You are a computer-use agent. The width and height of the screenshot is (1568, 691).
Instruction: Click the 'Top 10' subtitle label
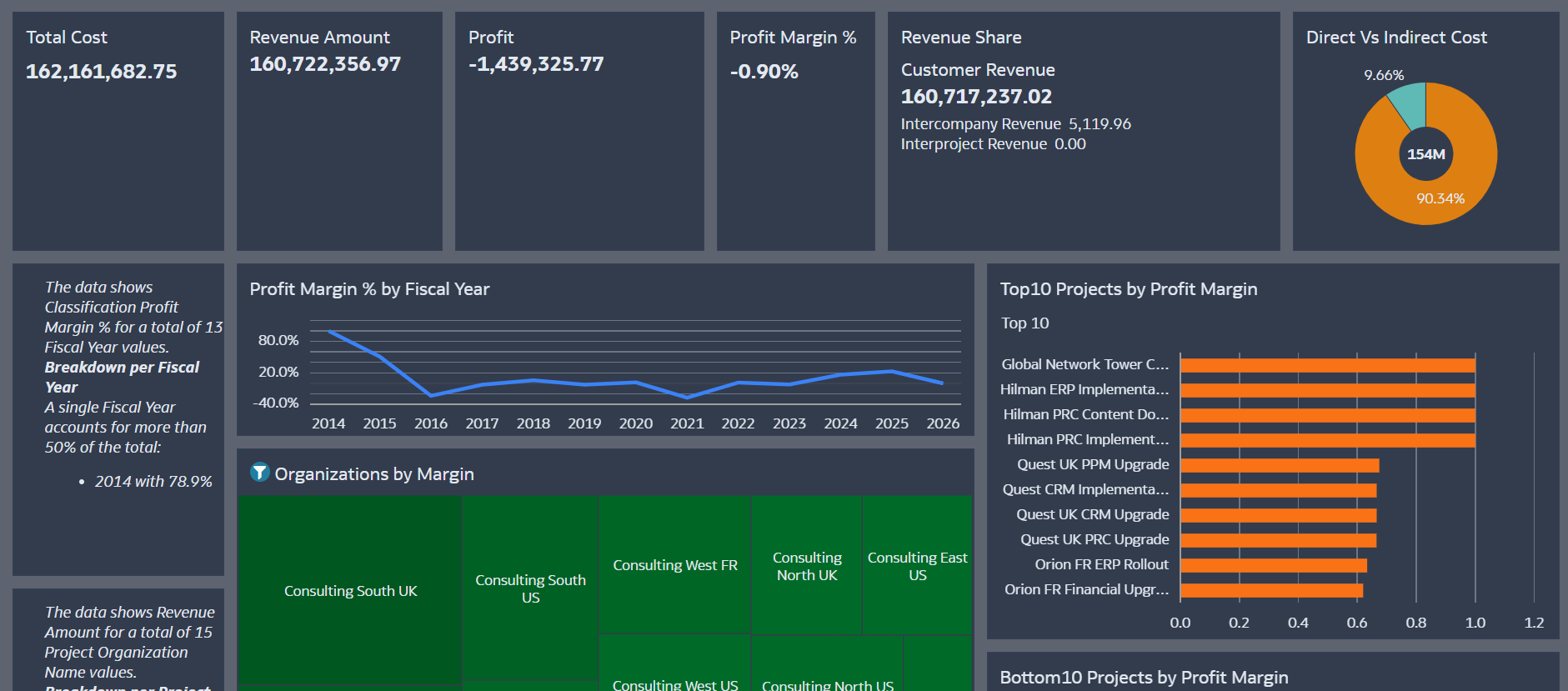tap(1025, 323)
